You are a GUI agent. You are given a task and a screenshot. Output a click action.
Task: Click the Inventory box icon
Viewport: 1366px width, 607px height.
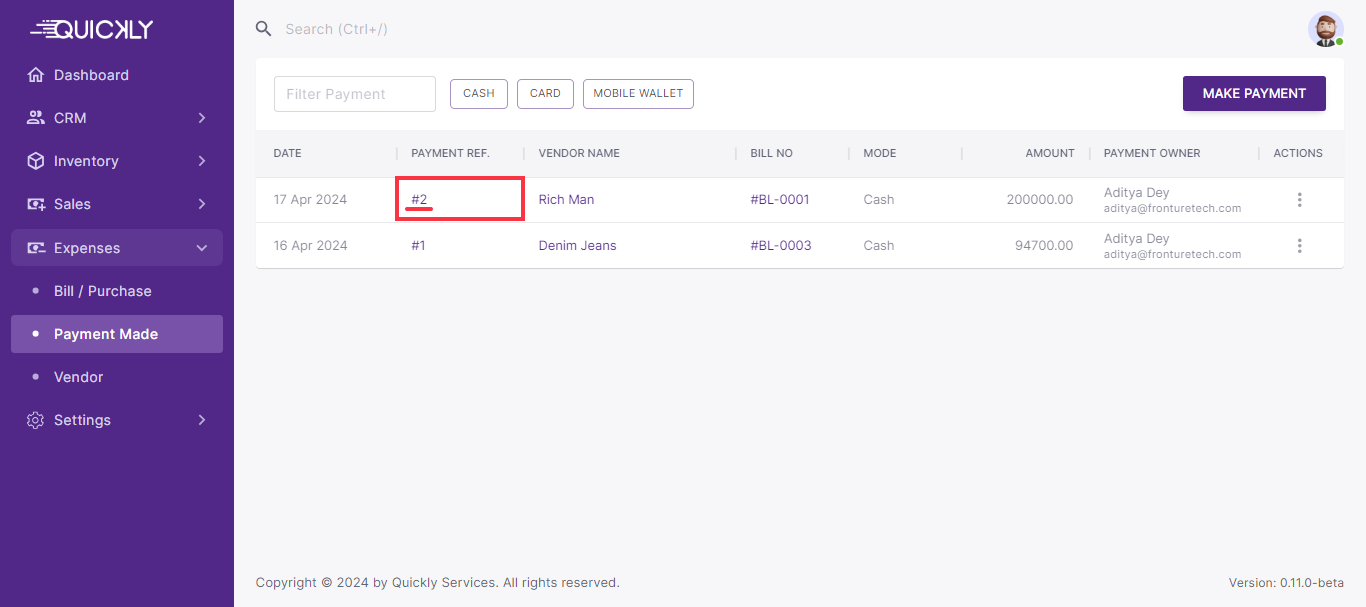[x=36, y=161]
